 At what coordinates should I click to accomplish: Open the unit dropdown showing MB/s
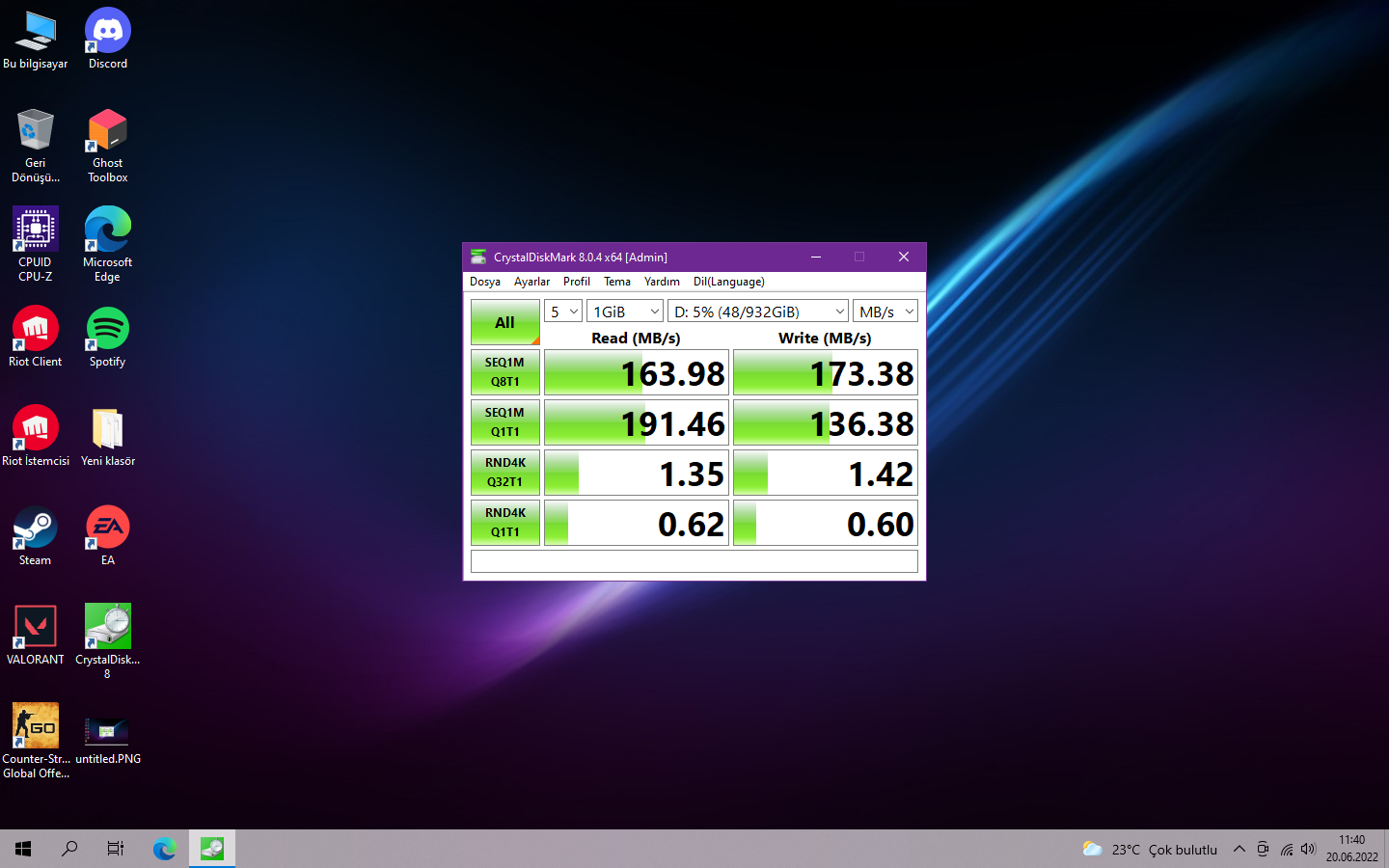coord(885,312)
